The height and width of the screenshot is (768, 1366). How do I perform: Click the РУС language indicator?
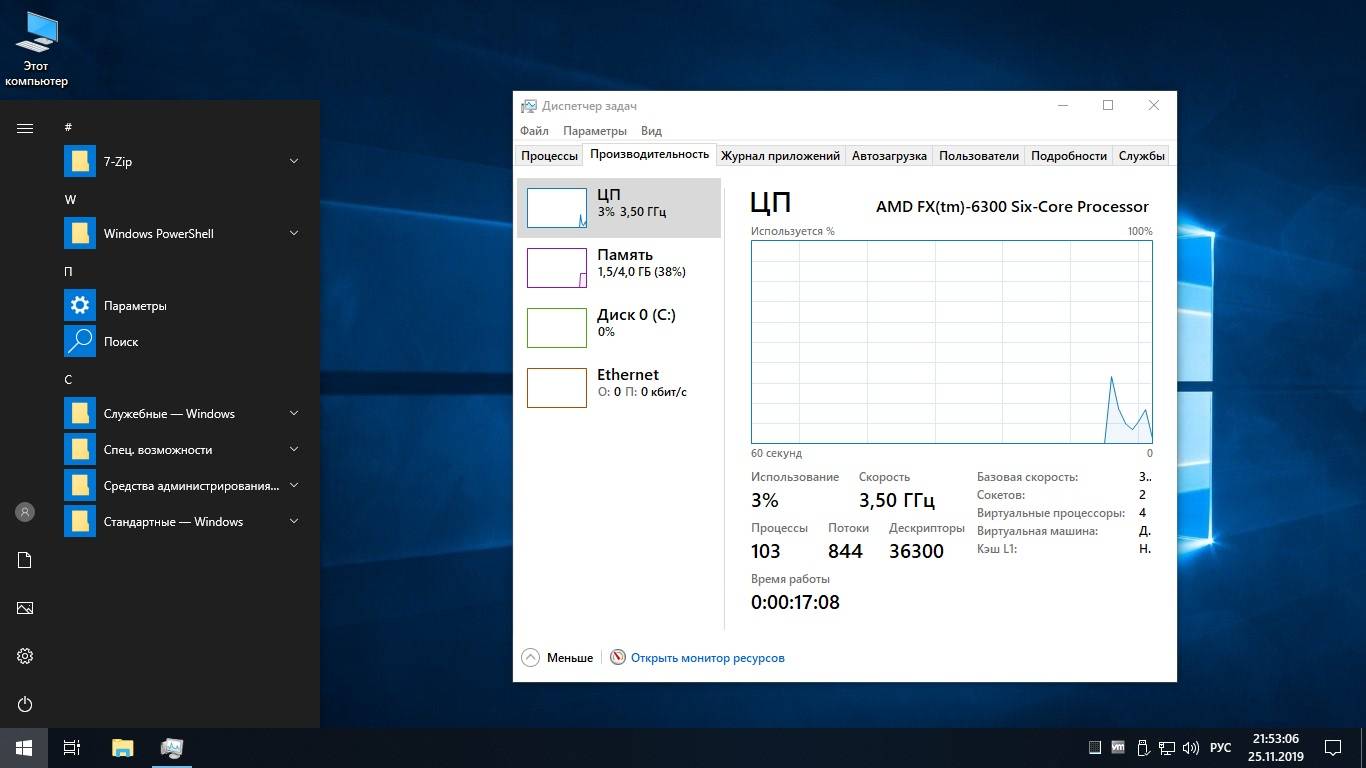(1220, 748)
